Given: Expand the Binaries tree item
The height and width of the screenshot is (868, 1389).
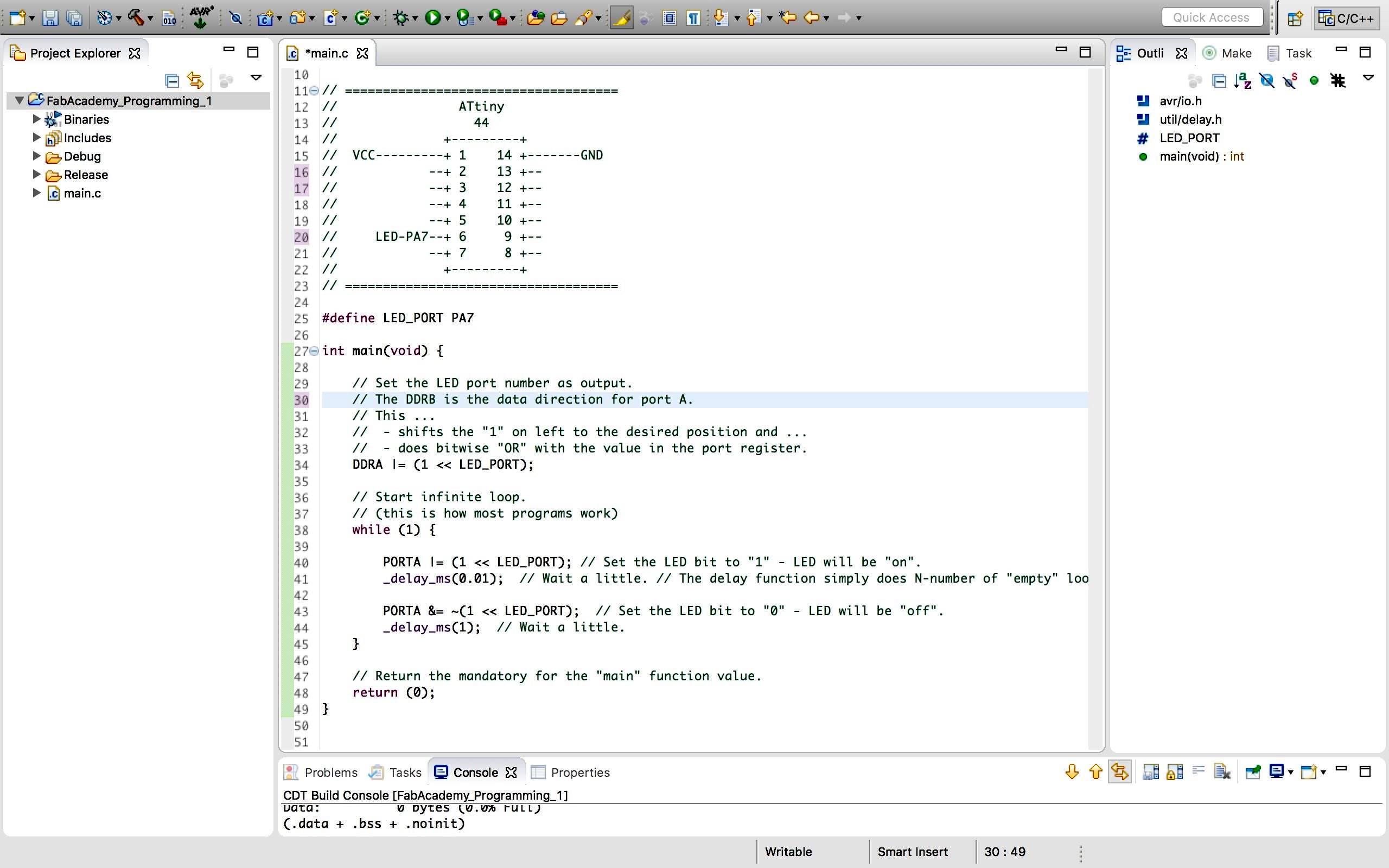Looking at the screenshot, I should click(36, 119).
